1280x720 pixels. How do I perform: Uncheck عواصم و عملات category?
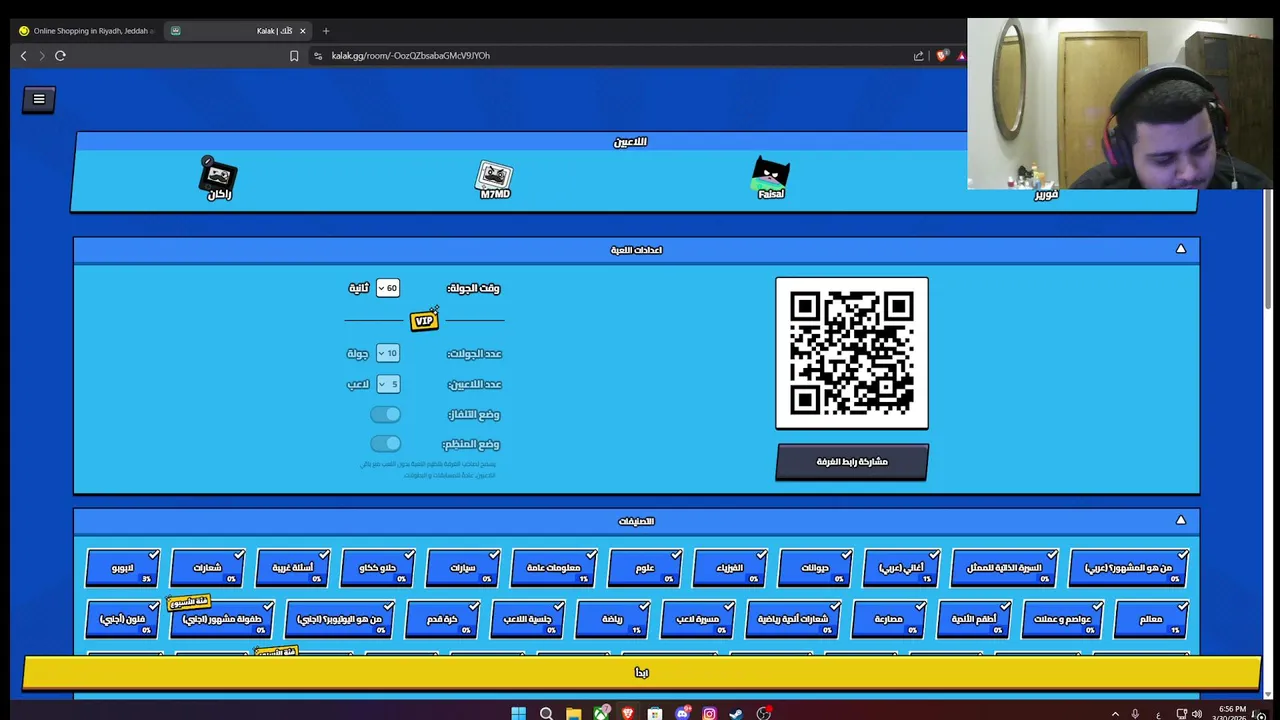(x=1063, y=619)
